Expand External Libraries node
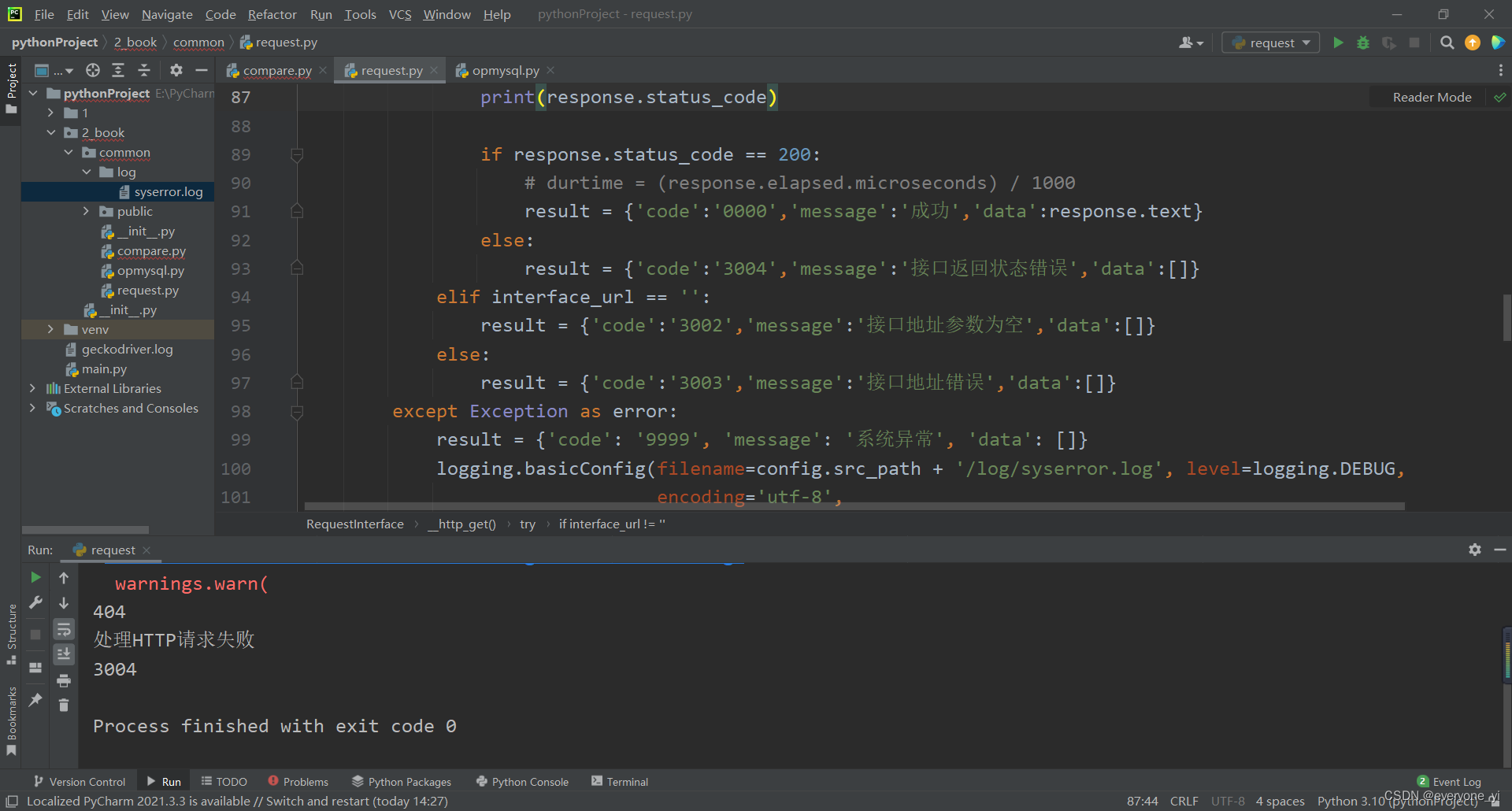This screenshot has height=811, width=1512. tap(33, 388)
